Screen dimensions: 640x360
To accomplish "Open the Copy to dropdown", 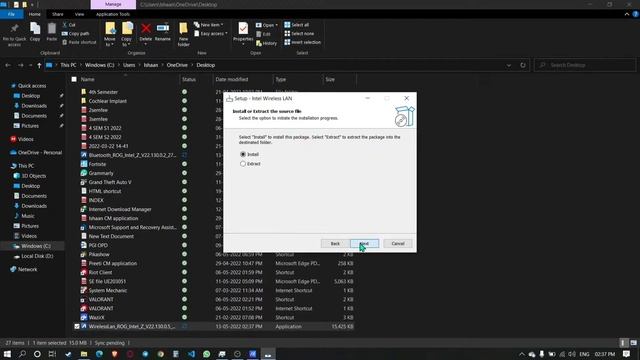I will [x=127, y=34].
